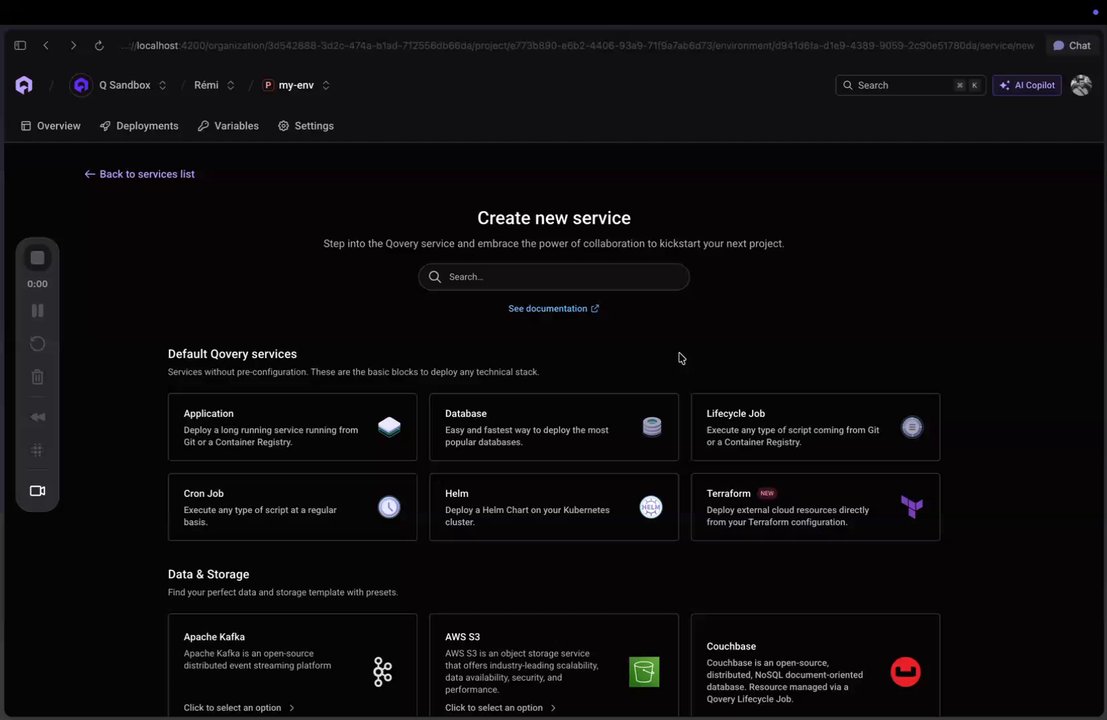
Task: Click the red Couchbase logo icon
Action: [905, 671]
